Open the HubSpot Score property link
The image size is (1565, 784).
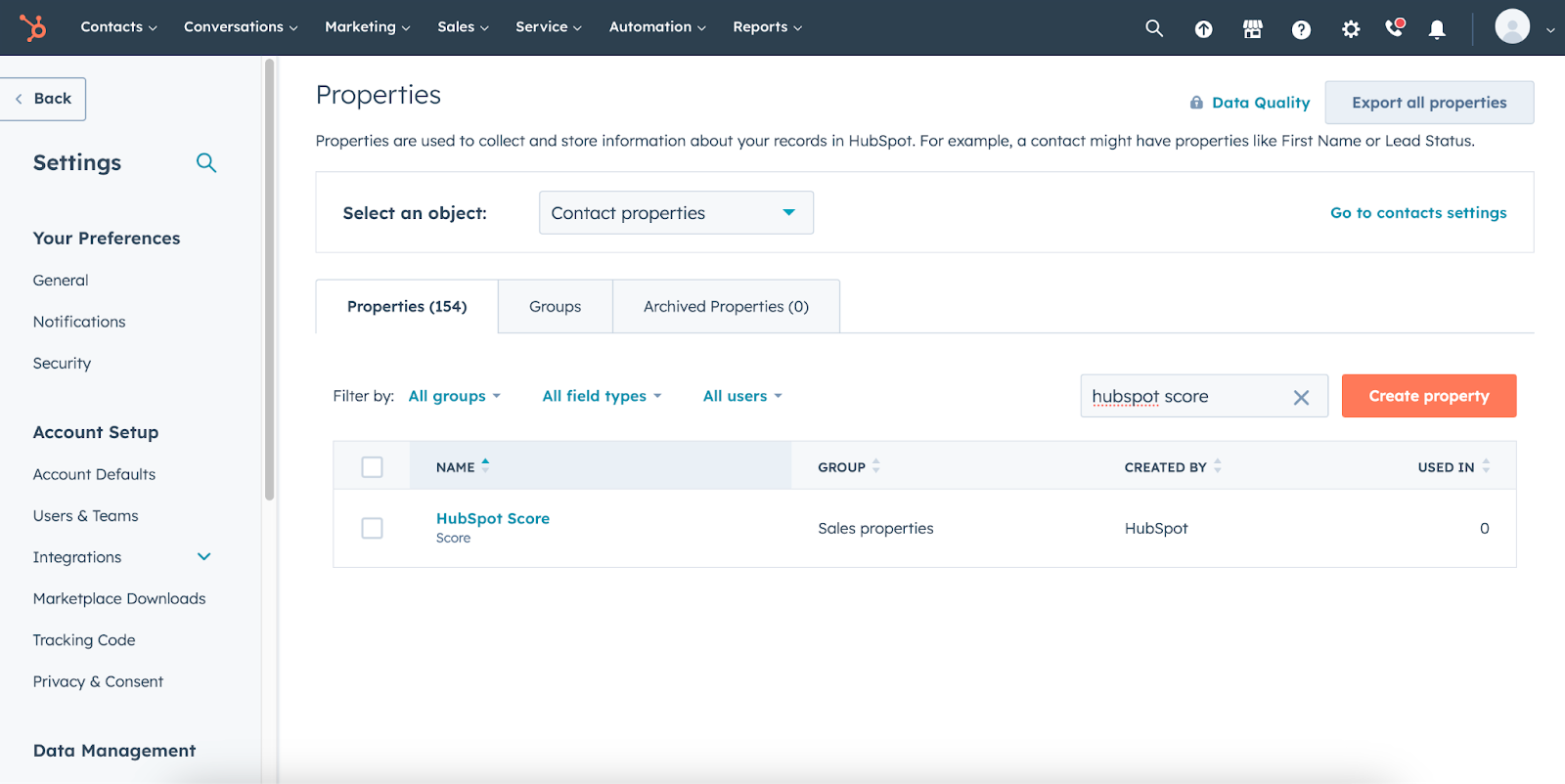tap(493, 519)
